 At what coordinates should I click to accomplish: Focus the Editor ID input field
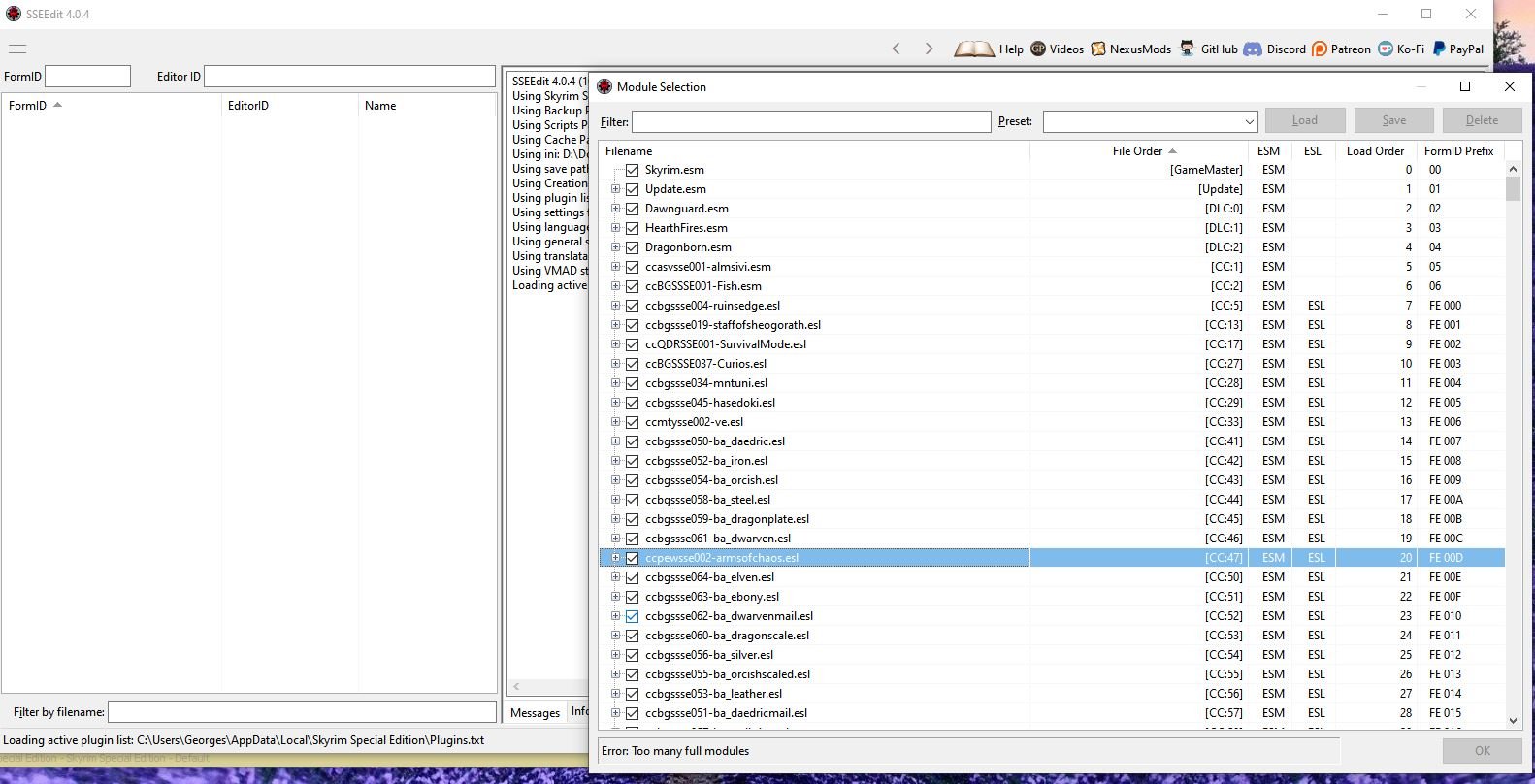point(349,77)
